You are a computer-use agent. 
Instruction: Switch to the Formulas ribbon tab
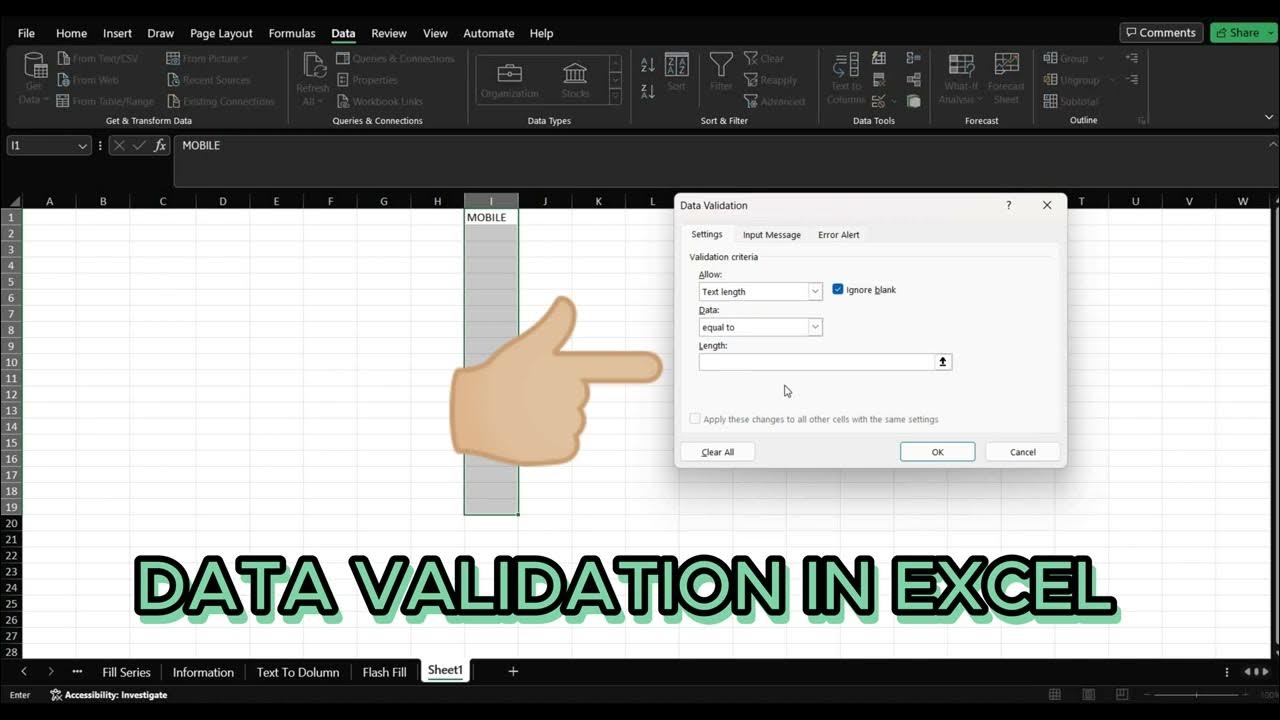pyautogui.click(x=292, y=33)
